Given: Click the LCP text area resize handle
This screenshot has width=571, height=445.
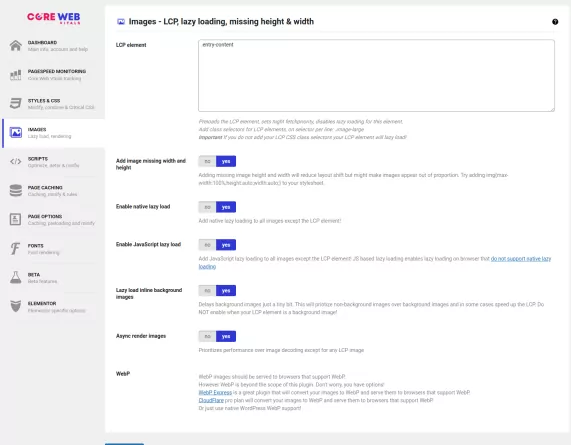Looking at the screenshot, I should pos(552,109).
